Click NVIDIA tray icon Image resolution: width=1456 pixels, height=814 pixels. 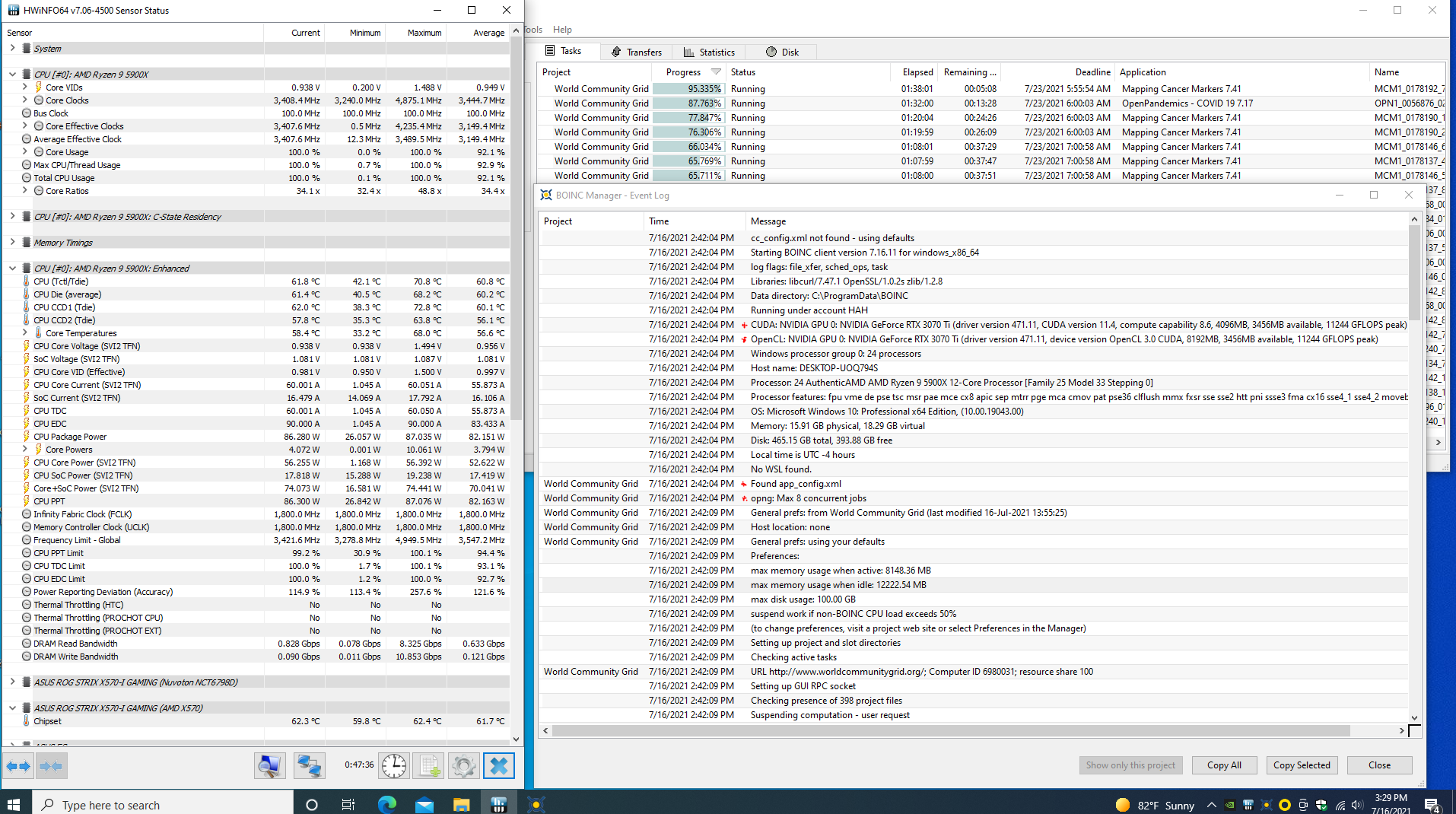(1230, 805)
